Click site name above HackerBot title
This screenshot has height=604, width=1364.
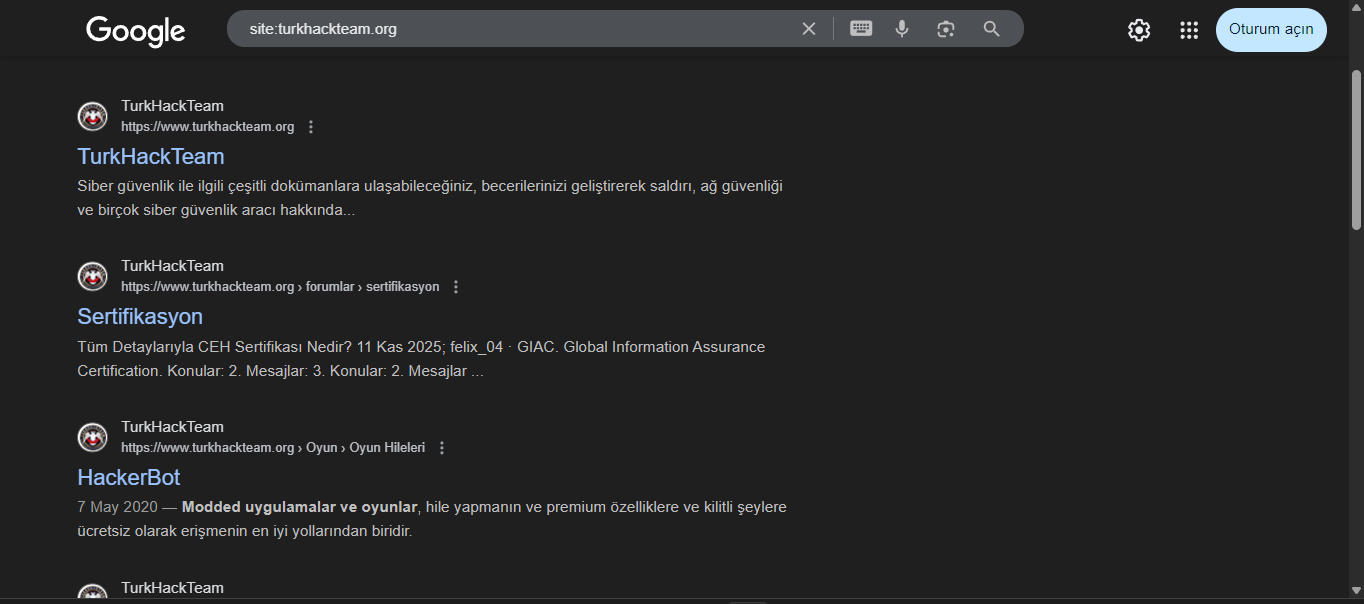[x=172, y=427]
